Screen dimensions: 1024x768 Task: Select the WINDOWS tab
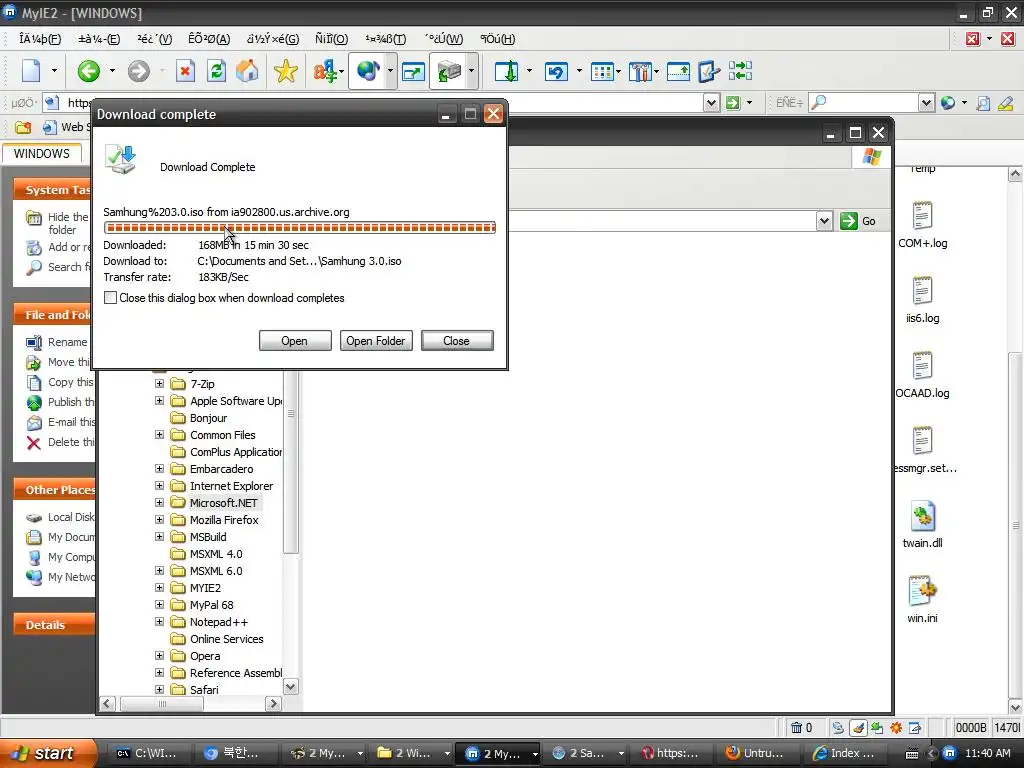pos(42,153)
